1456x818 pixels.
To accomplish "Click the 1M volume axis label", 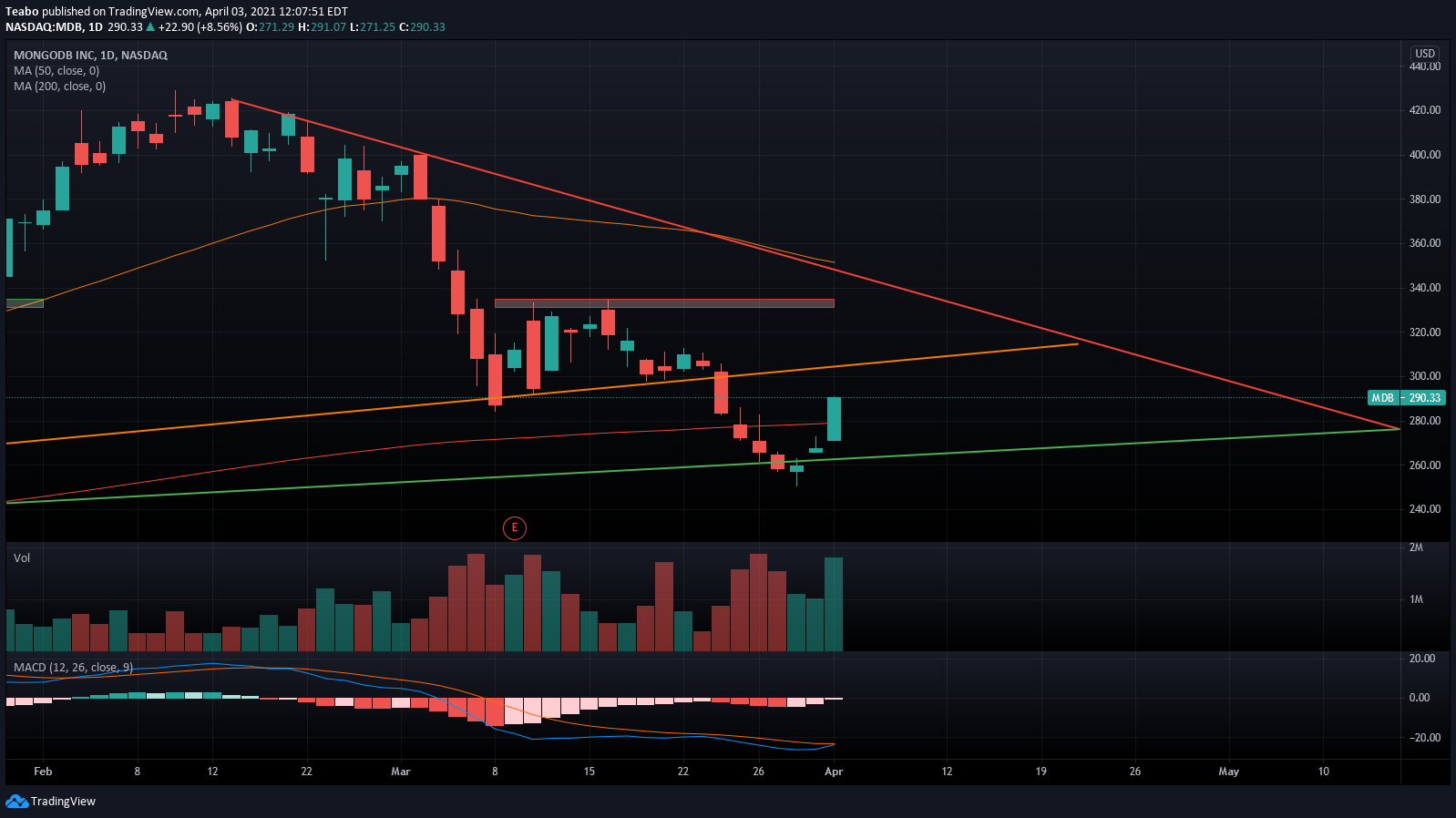I will point(1416,599).
